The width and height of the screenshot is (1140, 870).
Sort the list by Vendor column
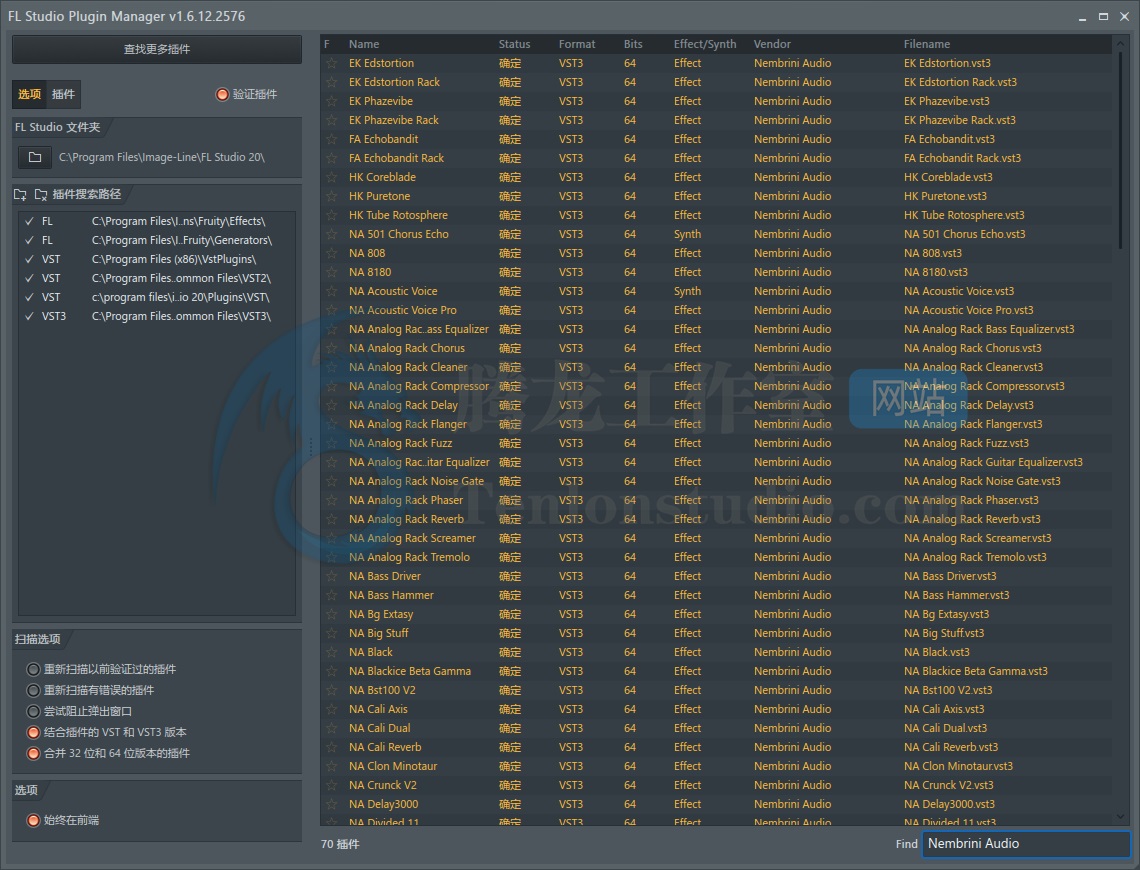[x=772, y=43]
